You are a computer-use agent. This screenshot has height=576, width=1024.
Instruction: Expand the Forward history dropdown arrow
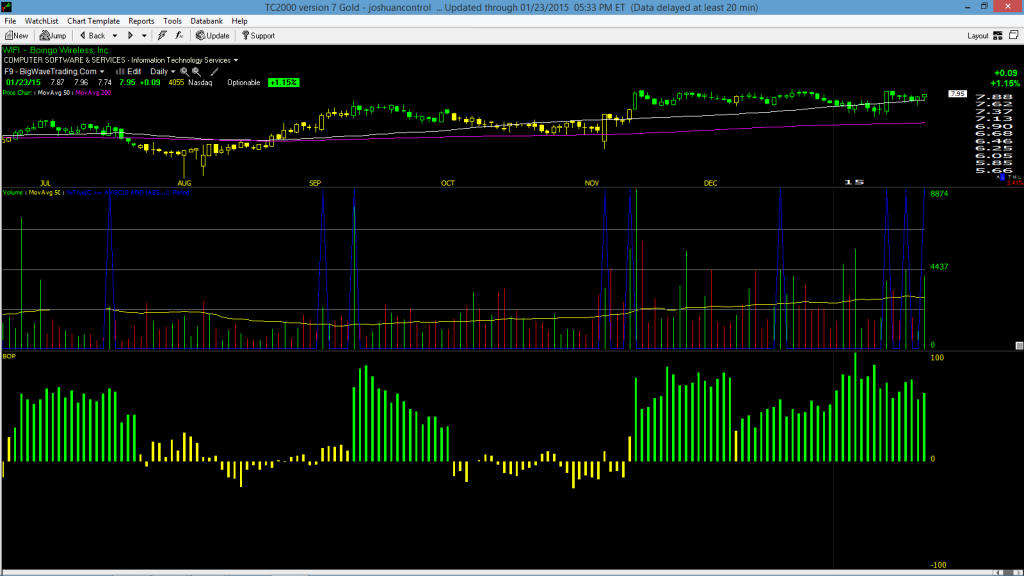[144, 36]
